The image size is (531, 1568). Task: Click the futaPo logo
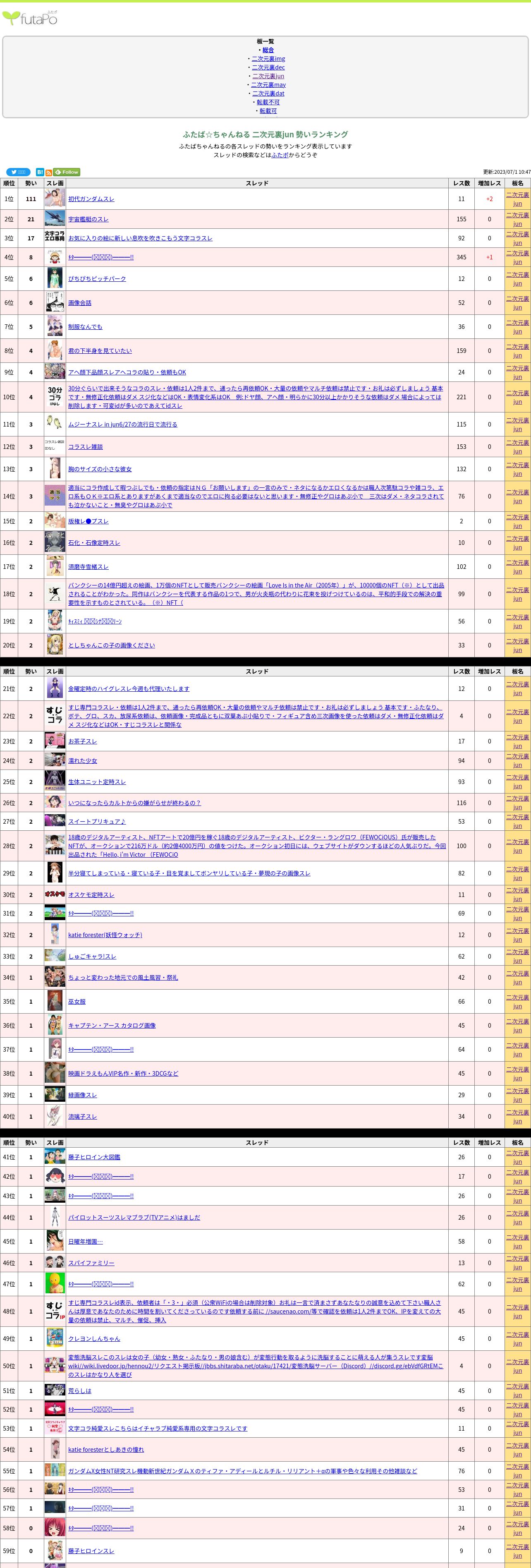pyautogui.click(x=30, y=18)
